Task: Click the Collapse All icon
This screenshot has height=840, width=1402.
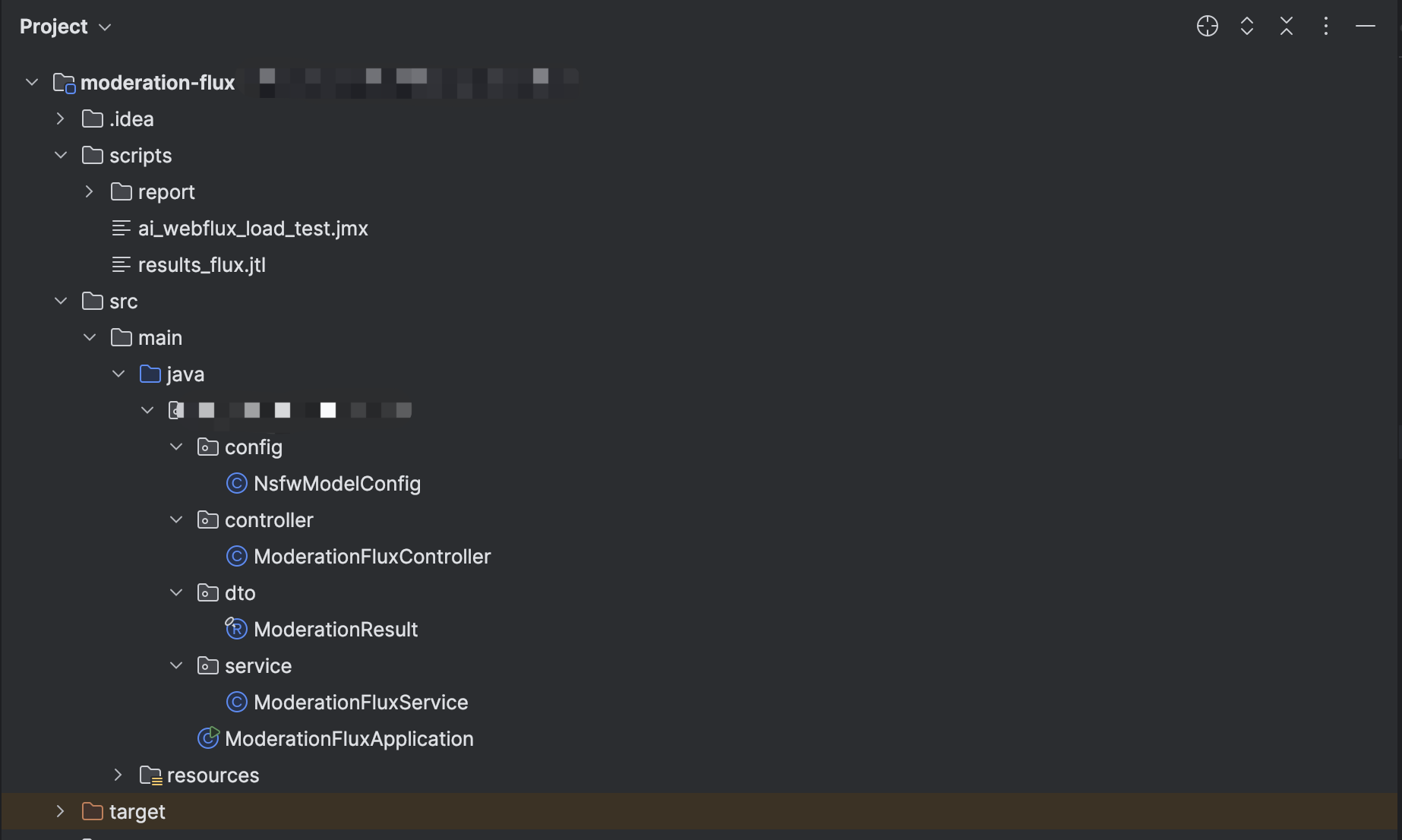Action: 1286,26
